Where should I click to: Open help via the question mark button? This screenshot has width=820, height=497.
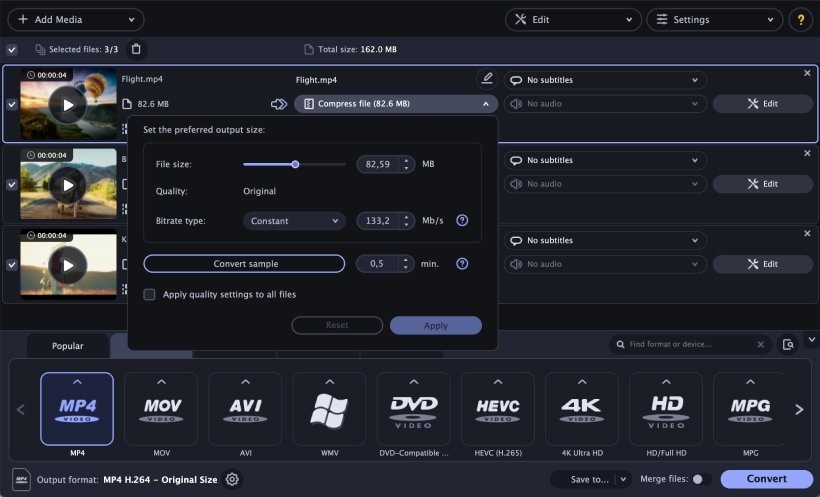pyautogui.click(x=801, y=20)
